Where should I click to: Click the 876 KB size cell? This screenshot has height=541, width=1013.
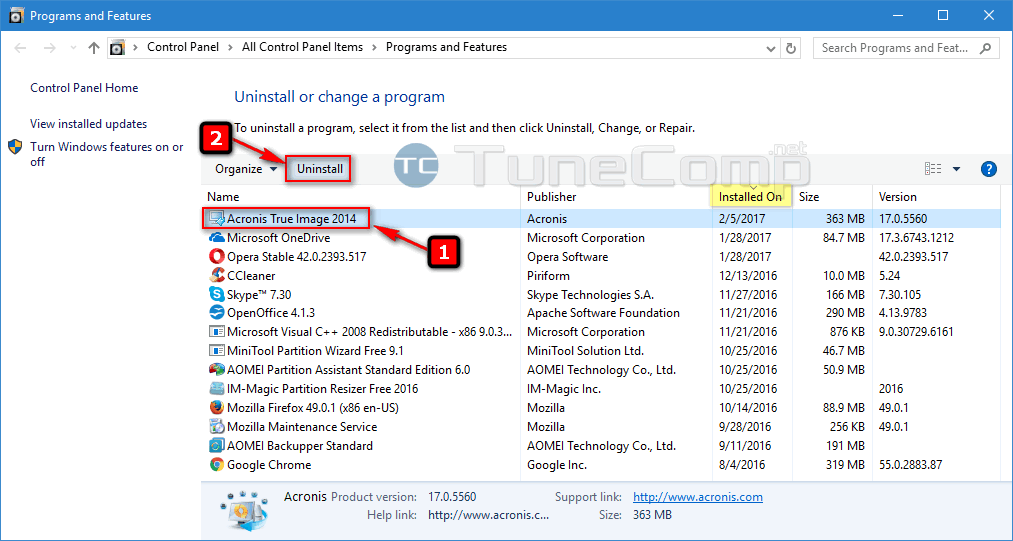click(x=842, y=332)
